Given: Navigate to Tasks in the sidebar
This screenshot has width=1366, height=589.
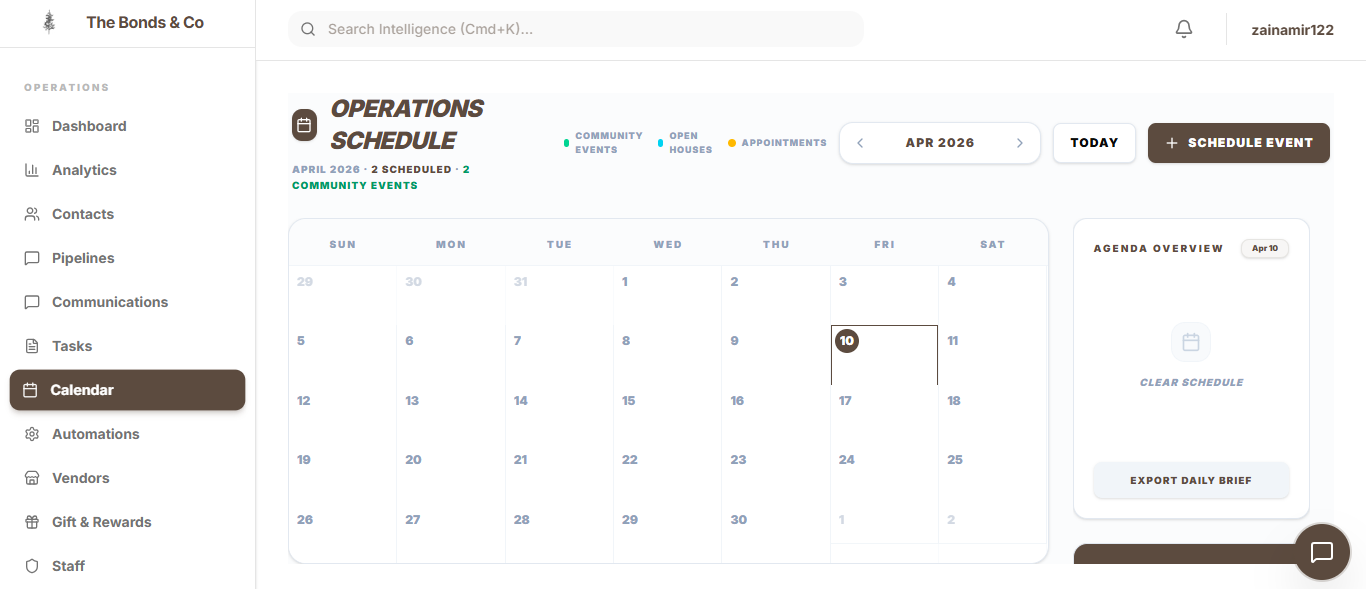Looking at the screenshot, I should tap(72, 346).
